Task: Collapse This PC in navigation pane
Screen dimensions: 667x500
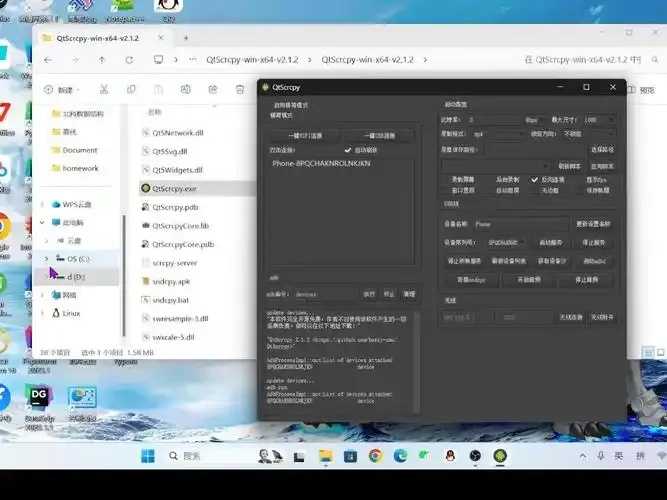Action: point(43,223)
